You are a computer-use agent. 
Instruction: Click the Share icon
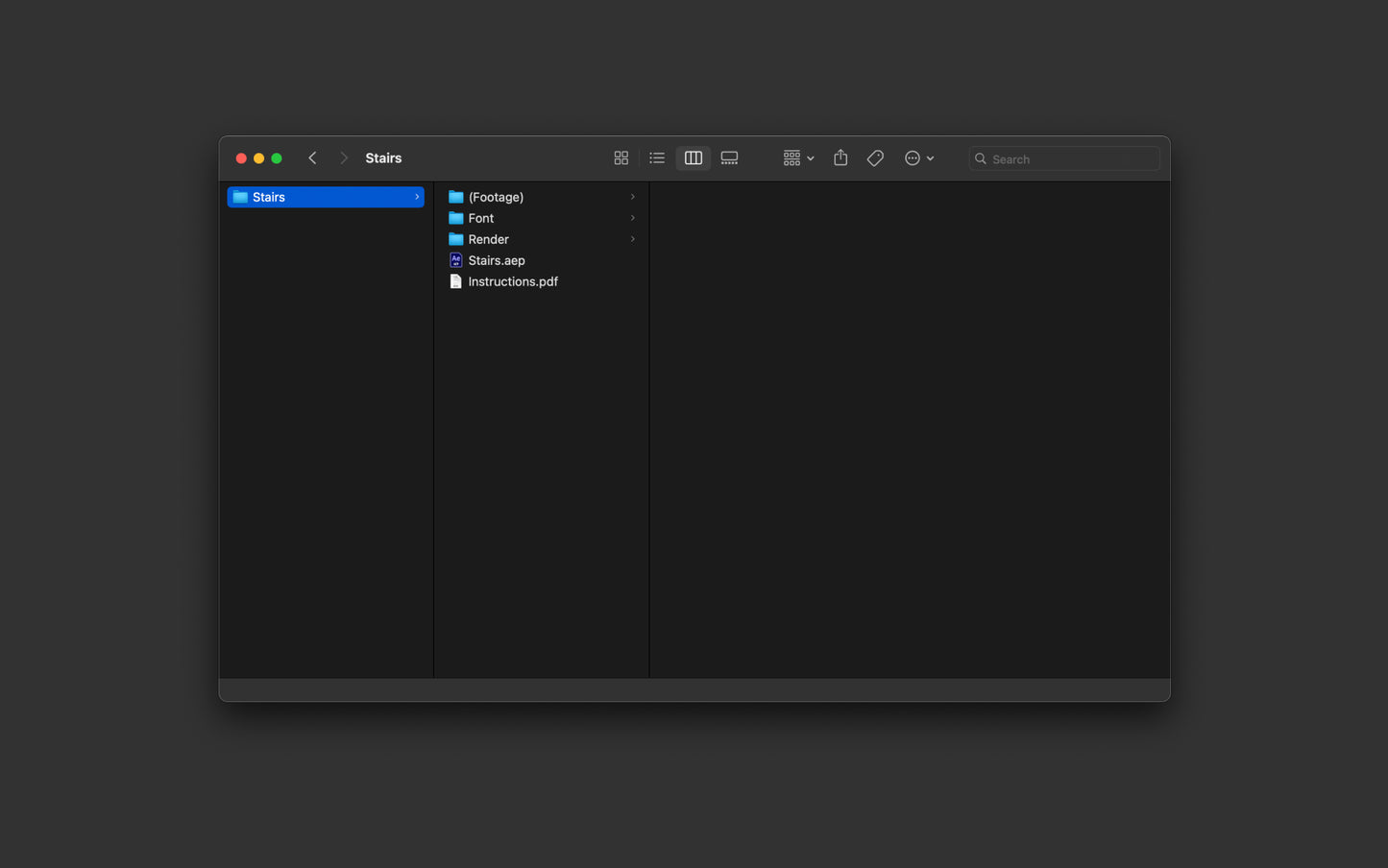coord(840,158)
